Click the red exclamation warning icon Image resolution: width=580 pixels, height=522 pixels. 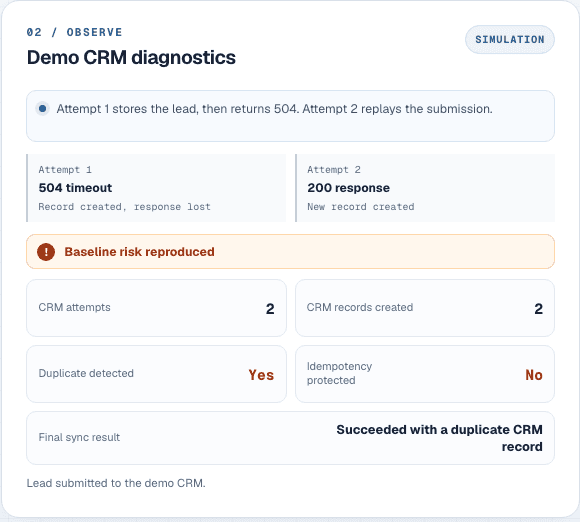(46, 252)
